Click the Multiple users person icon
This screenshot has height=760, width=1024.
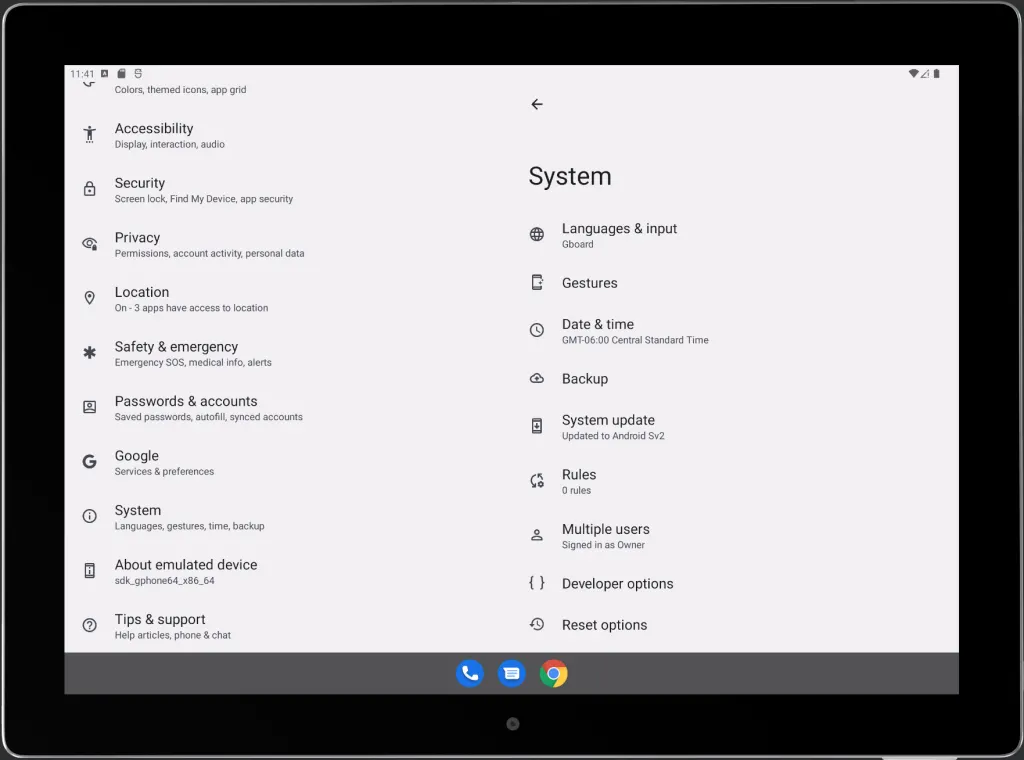coord(537,535)
